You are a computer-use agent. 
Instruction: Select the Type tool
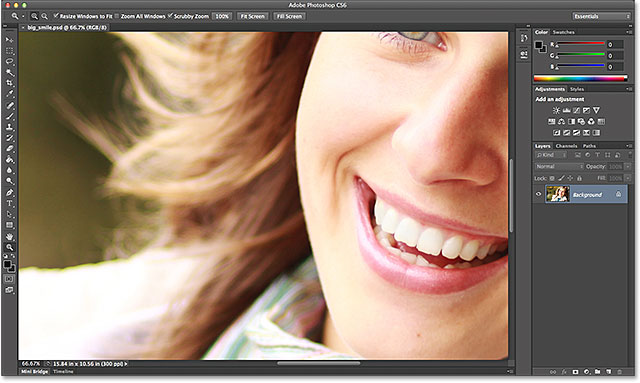(9, 203)
